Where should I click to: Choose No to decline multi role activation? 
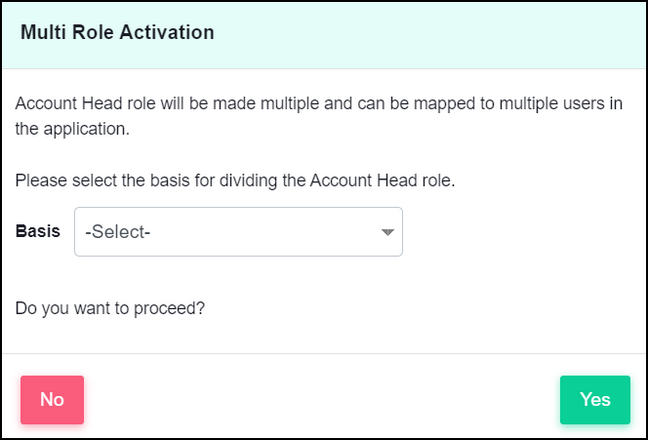tap(52, 400)
